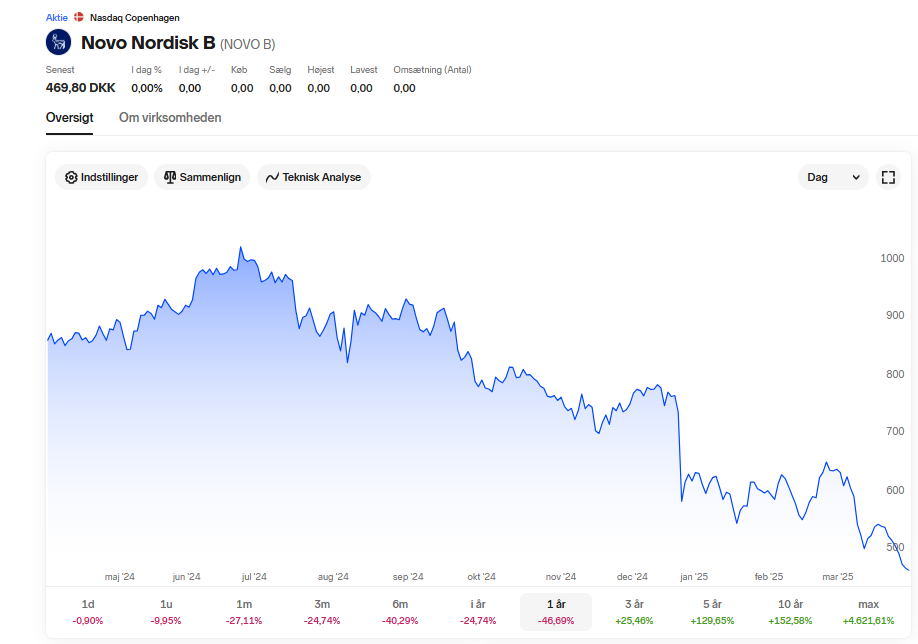The width and height of the screenshot is (918, 644).
Task: Open the Indstillinger settings button
Action: 101,177
